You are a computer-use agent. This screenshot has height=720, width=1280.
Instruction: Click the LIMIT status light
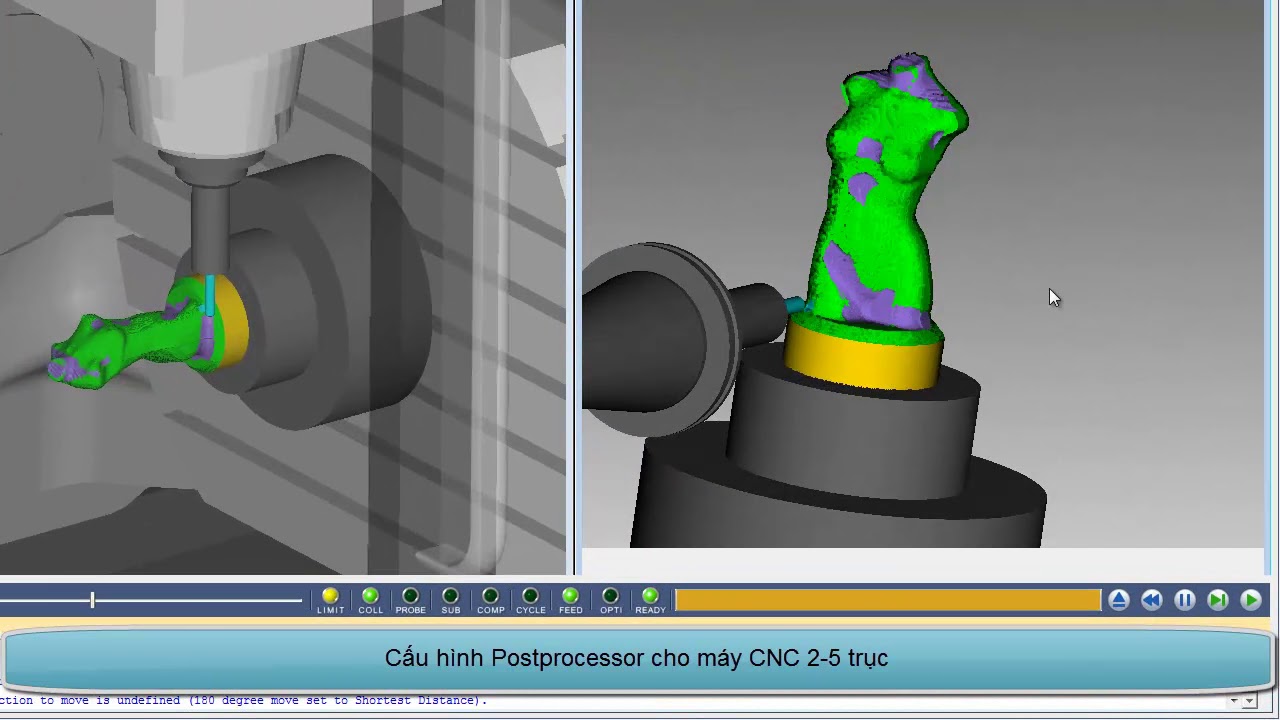330,600
